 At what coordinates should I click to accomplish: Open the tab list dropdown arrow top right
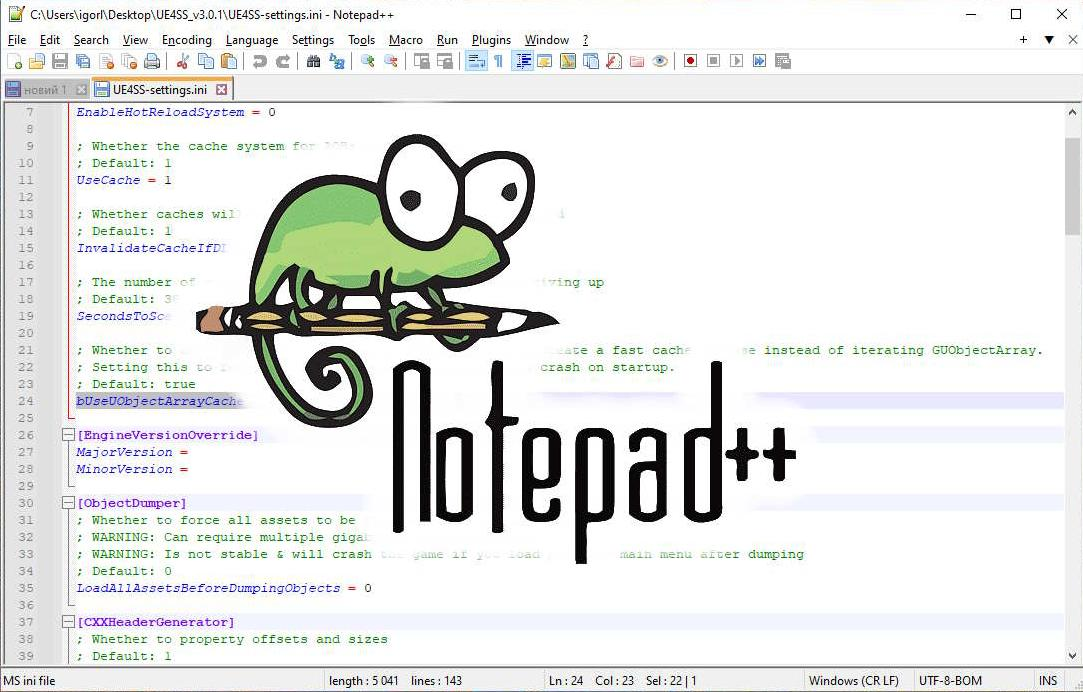click(1049, 40)
